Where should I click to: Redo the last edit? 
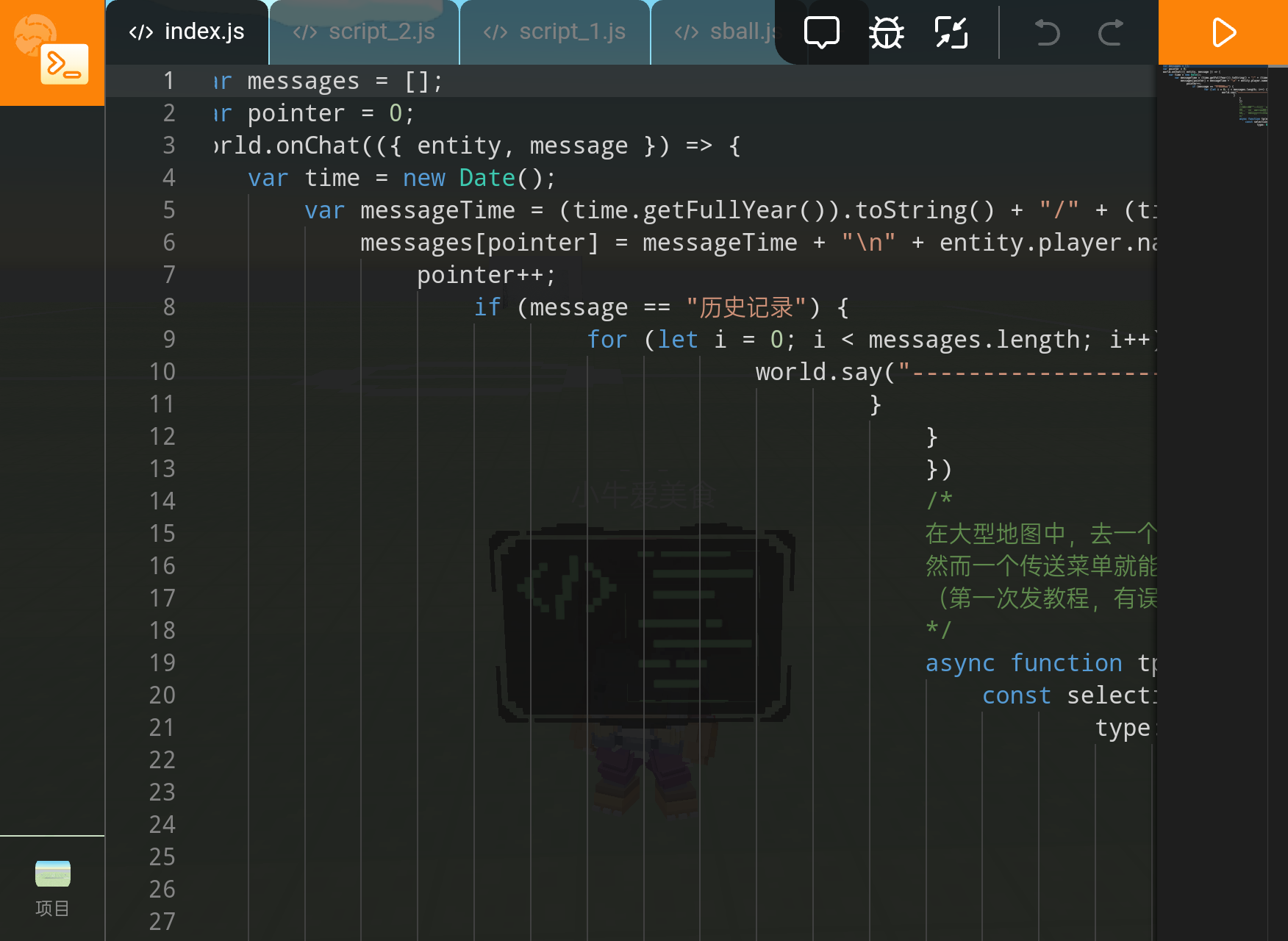[1110, 32]
